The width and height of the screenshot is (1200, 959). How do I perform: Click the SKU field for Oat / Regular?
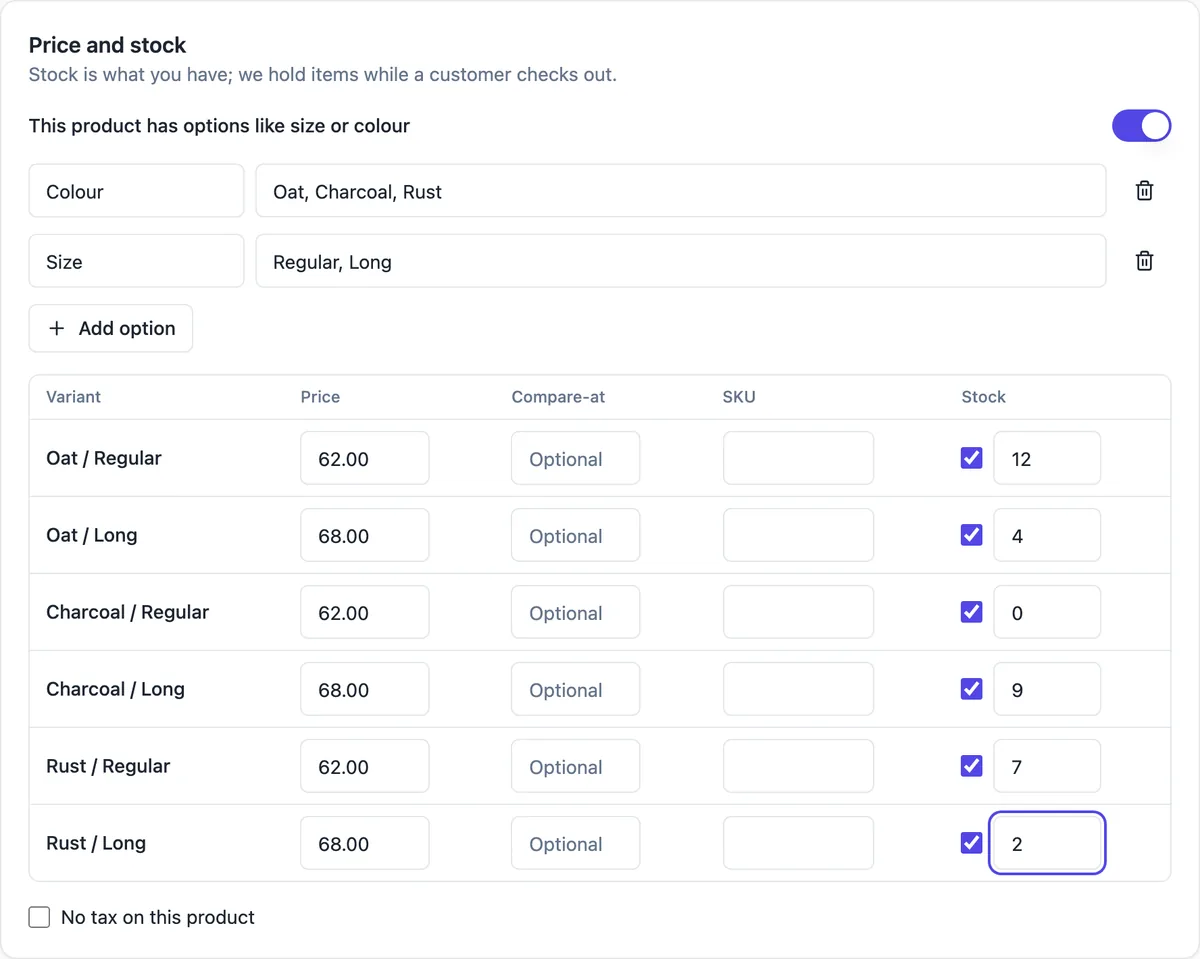[x=799, y=458]
